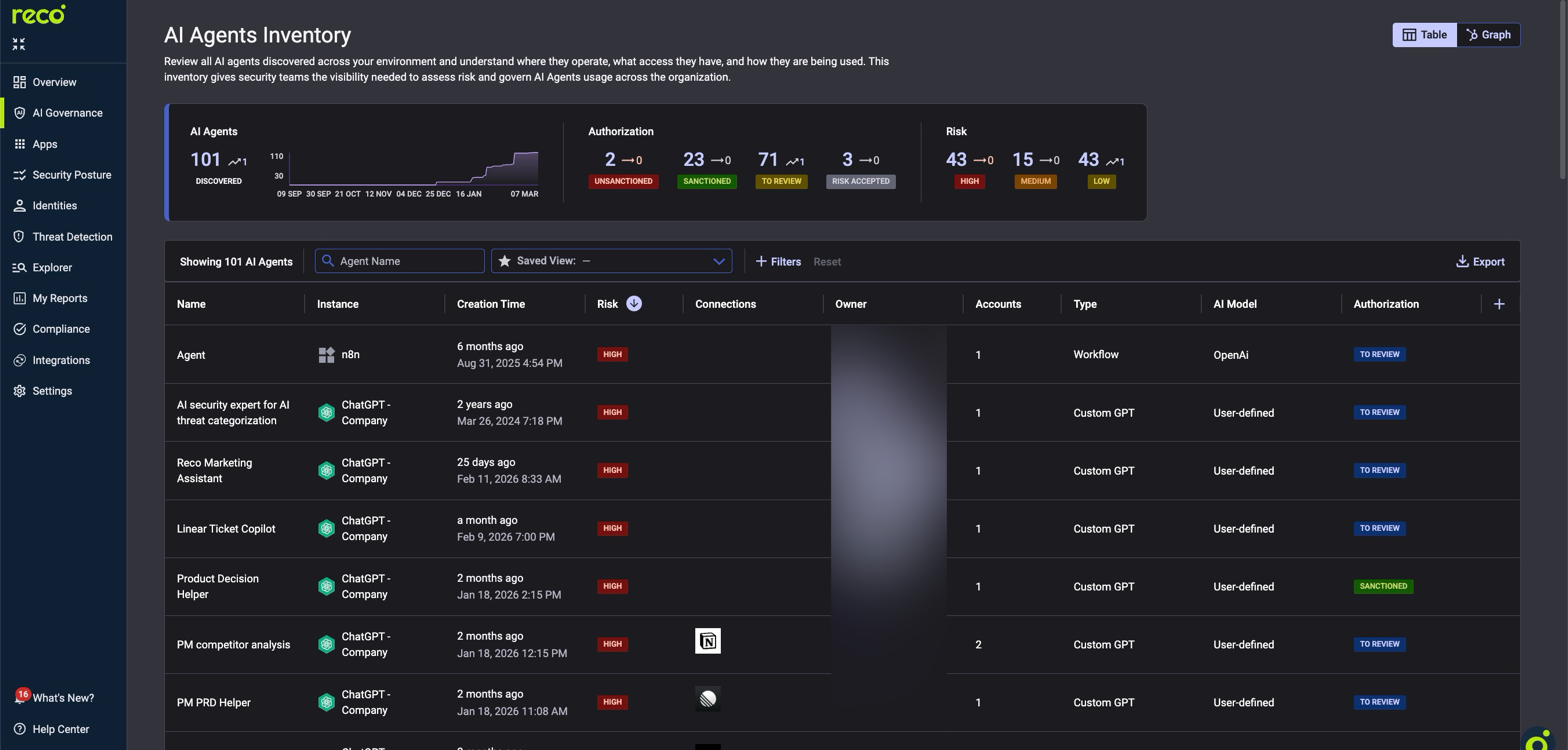
Task: Click the Identities person icon
Action: (19, 206)
